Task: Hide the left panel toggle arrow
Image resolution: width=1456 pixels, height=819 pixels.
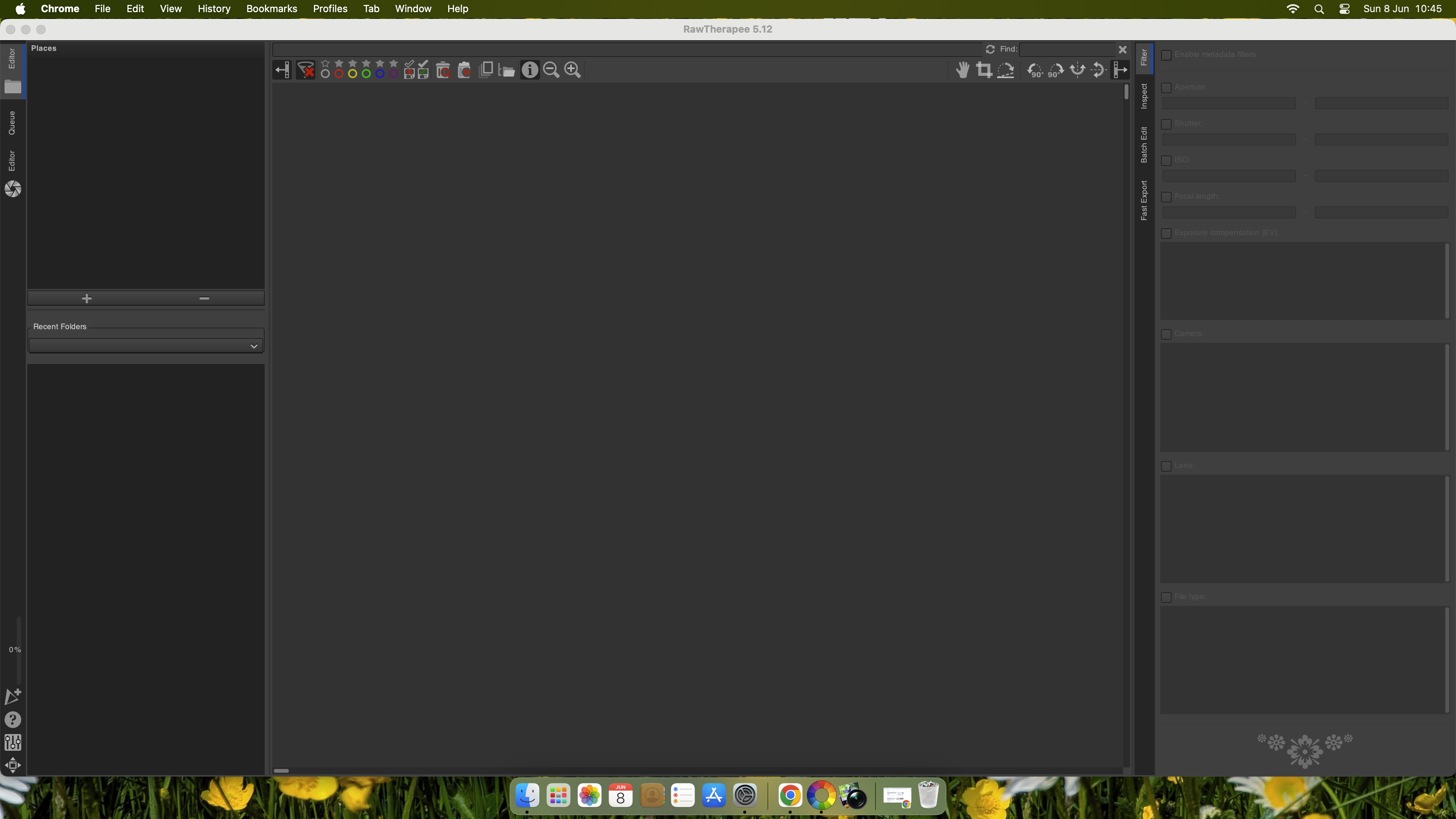Action: pyautogui.click(x=282, y=70)
